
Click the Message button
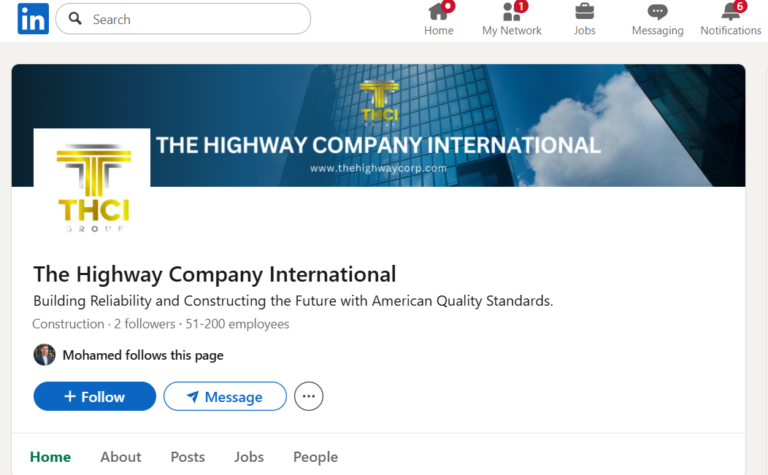[x=225, y=396]
